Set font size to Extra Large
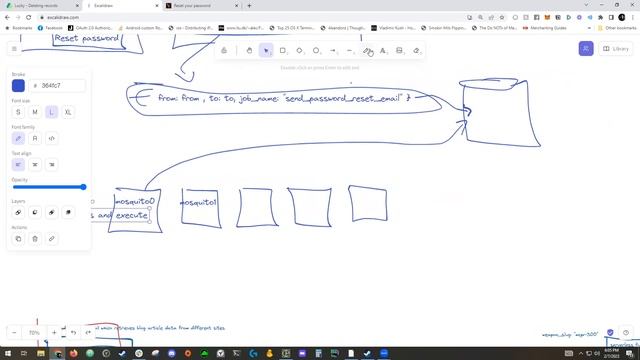Screen dimensions: 640x360 point(68,112)
